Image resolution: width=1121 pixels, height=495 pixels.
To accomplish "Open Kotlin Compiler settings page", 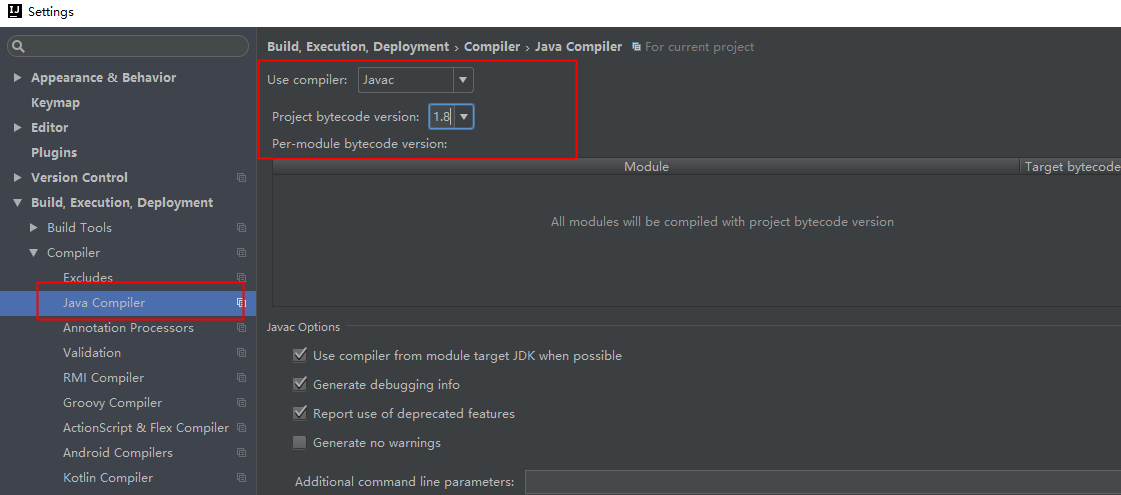I will click(x=108, y=478).
